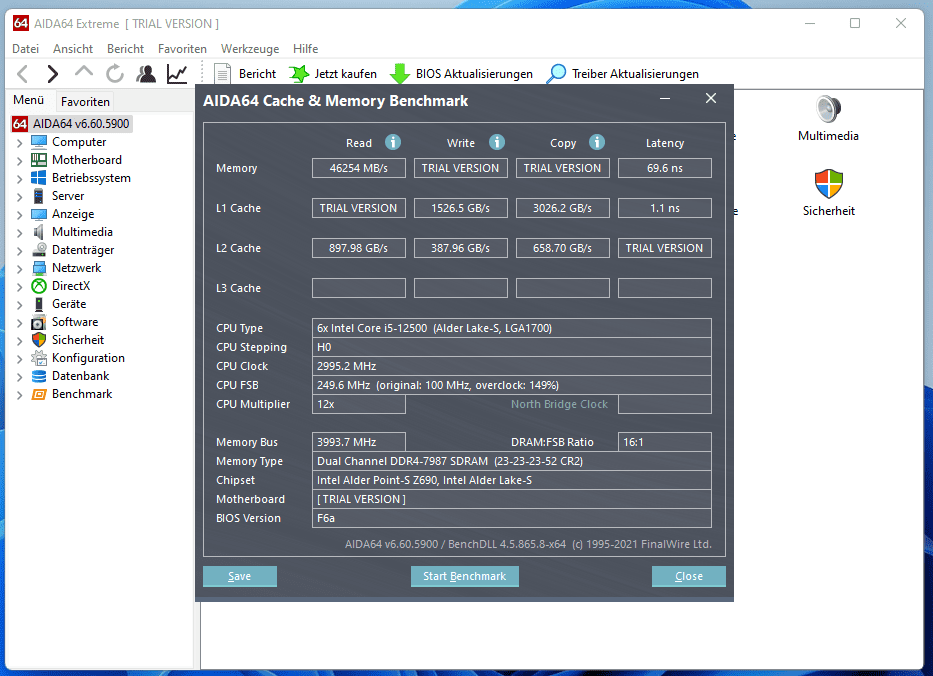Image resolution: width=933 pixels, height=676 pixels.
Task: Click the green download arrow BIOS icon
Action: (x=400, y=74)
